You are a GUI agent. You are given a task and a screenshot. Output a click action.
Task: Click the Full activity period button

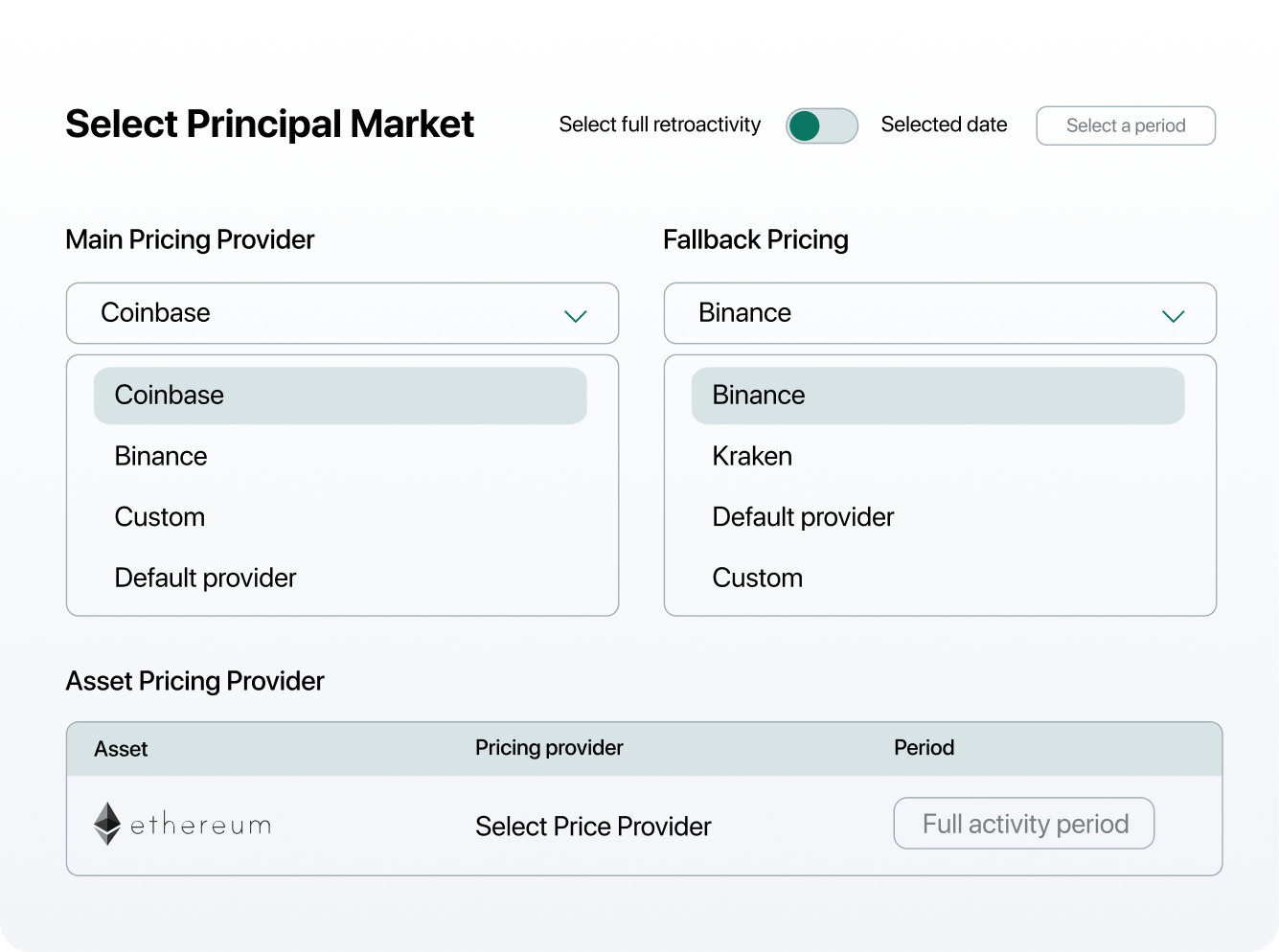click(x=1024, y=824)
